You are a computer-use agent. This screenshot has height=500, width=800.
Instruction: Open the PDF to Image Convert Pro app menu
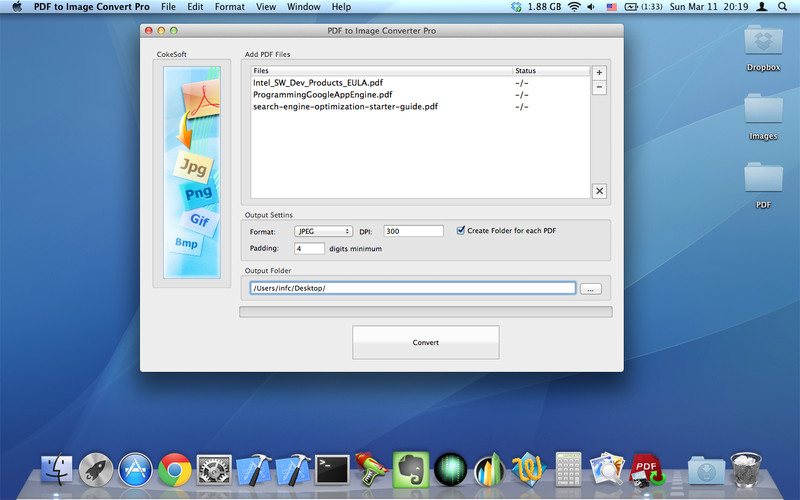tap(92, 7)
